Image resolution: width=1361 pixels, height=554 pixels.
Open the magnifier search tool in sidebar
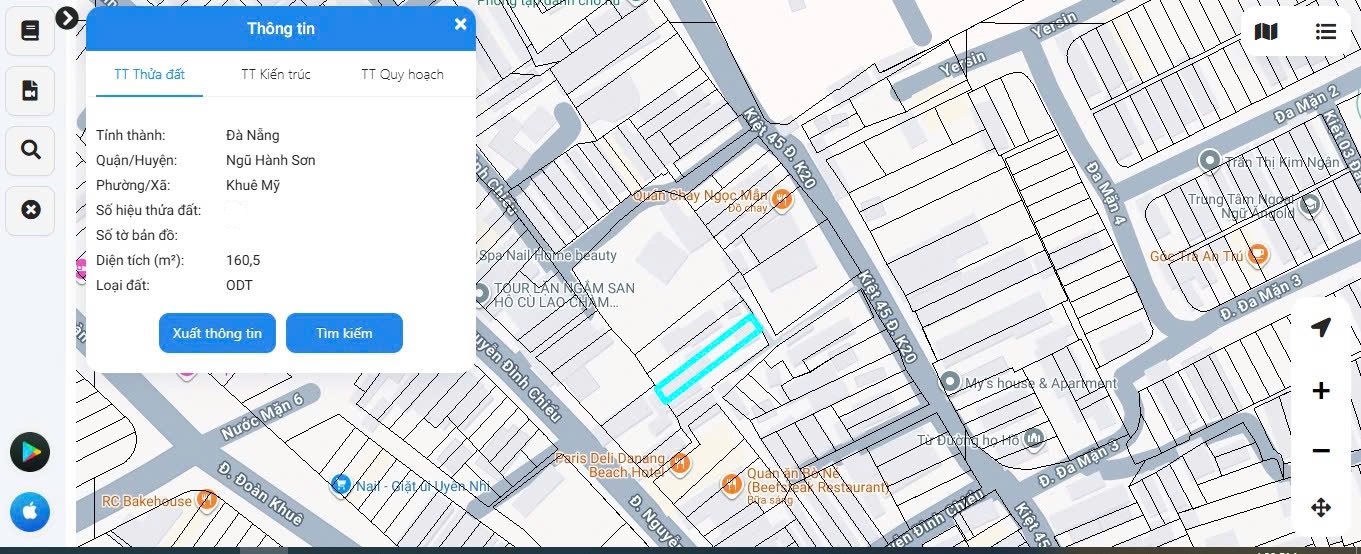30,150
